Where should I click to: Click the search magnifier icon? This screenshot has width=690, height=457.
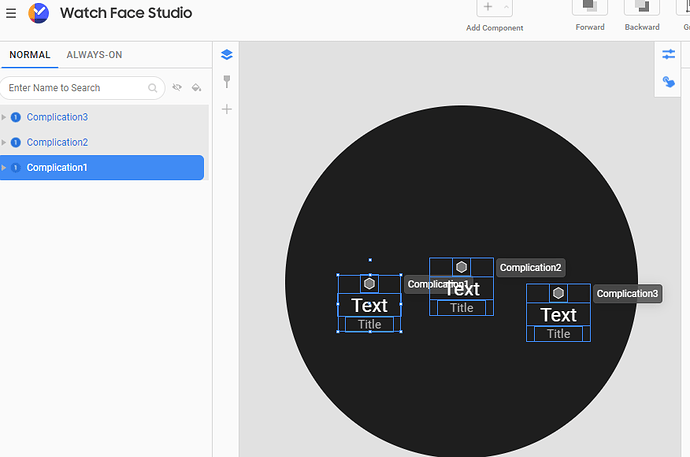[x=152, y=88]
